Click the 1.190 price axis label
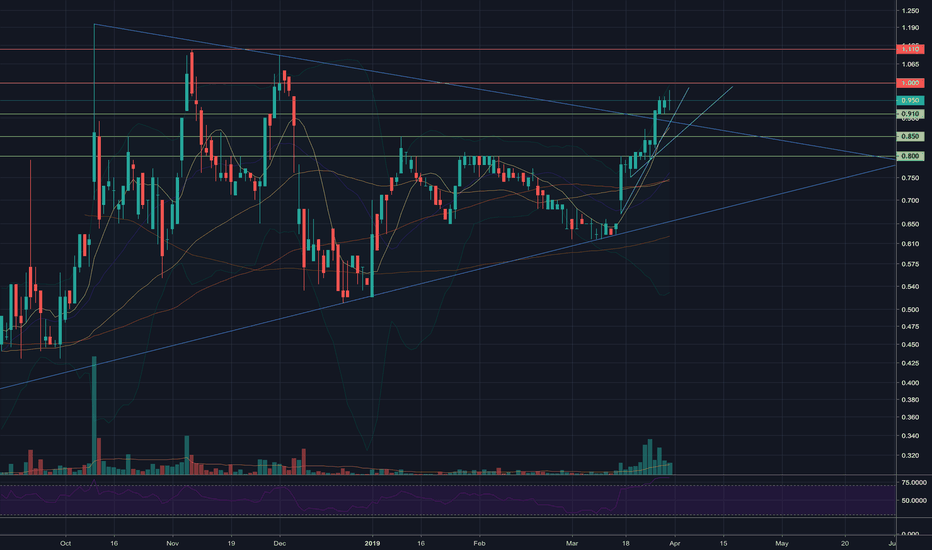Image resolution: width=932 pixels, height=550 pixels. point(910,28)
